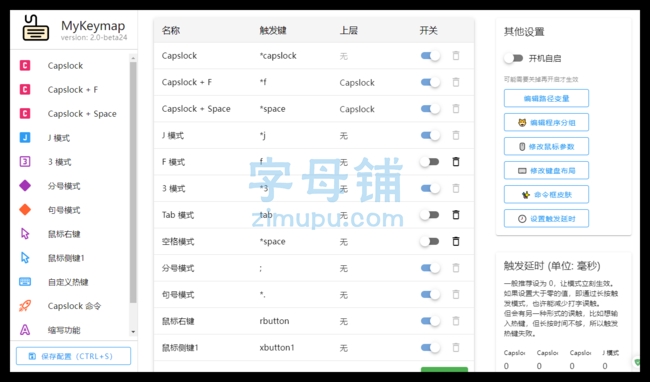Select the Capslock + F sidebar icon
Screen dimensions: 650x382
click(25, 89)
